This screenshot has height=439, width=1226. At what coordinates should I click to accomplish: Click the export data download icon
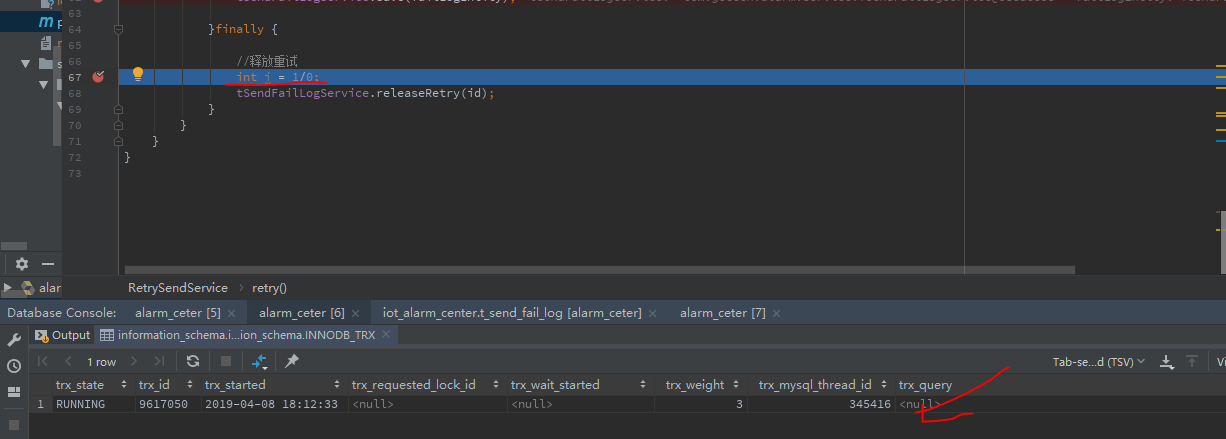click(1166, 361)
